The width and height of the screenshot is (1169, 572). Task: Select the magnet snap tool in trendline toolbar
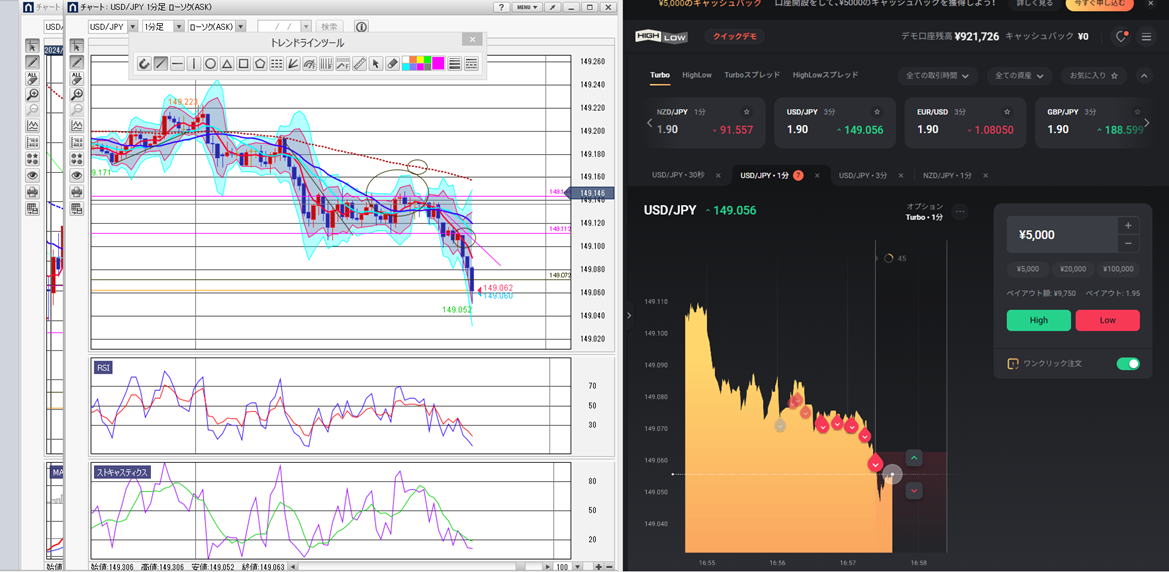point(144,64)
